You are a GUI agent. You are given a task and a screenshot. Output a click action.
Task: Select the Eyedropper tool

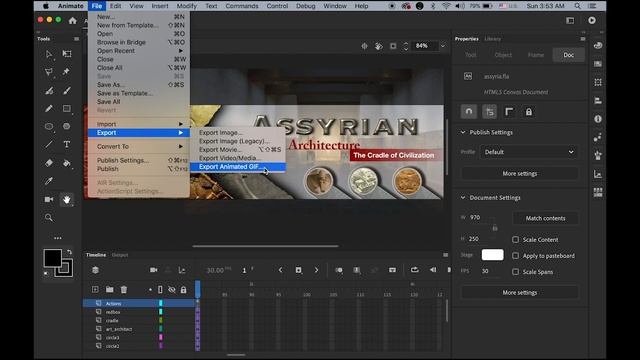click(x=49, y=181)
